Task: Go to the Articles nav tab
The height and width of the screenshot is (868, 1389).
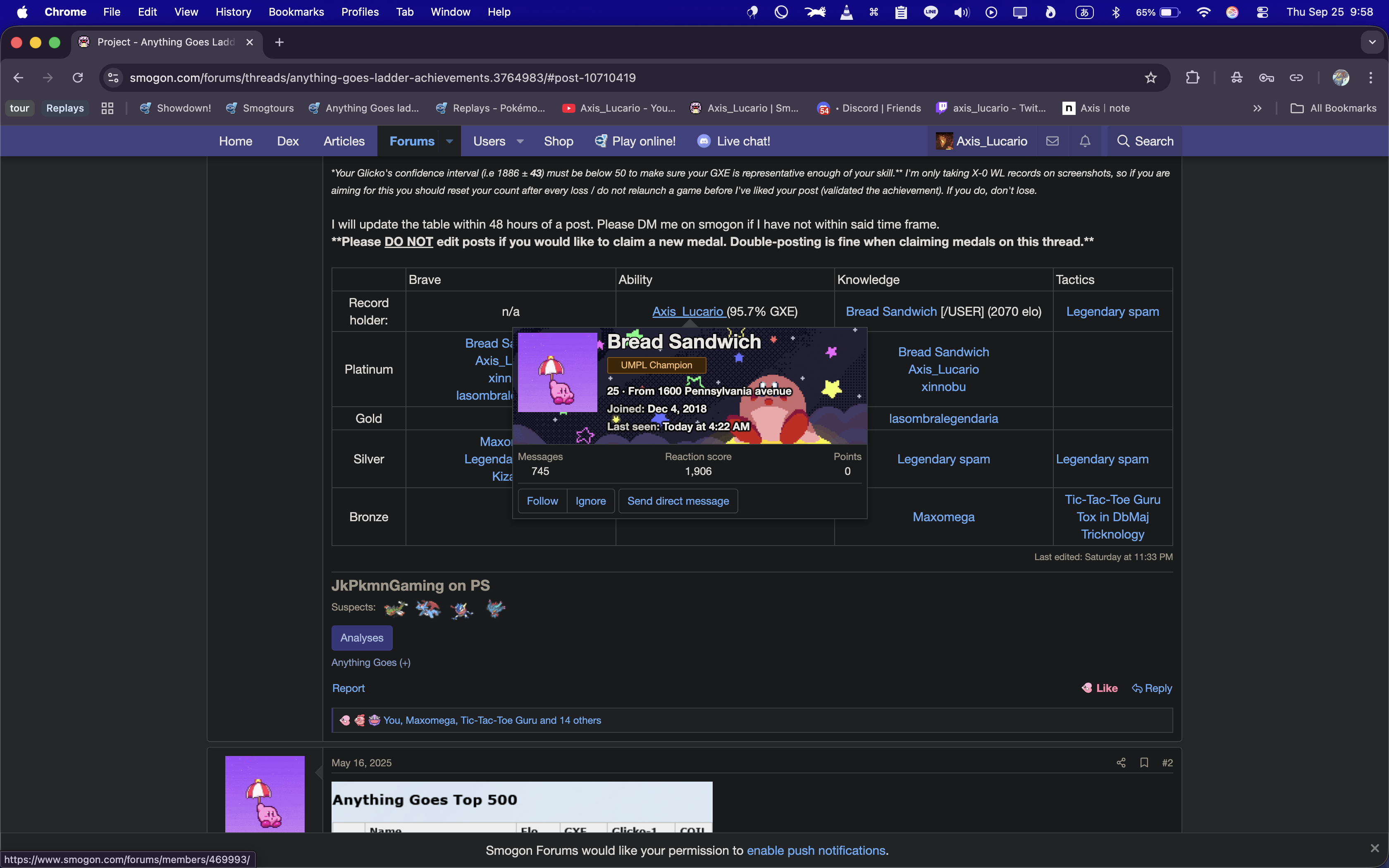Action: coord(344,141)
